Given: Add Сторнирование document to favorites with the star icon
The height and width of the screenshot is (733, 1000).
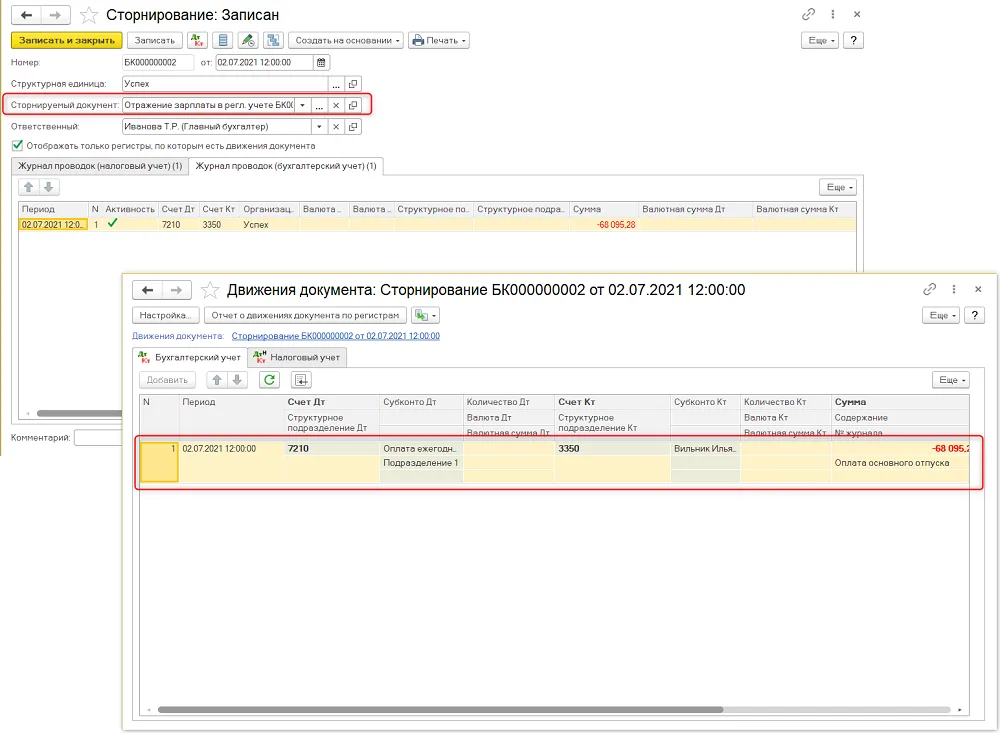Looking at the screenshot, I should tap(89, 15).
